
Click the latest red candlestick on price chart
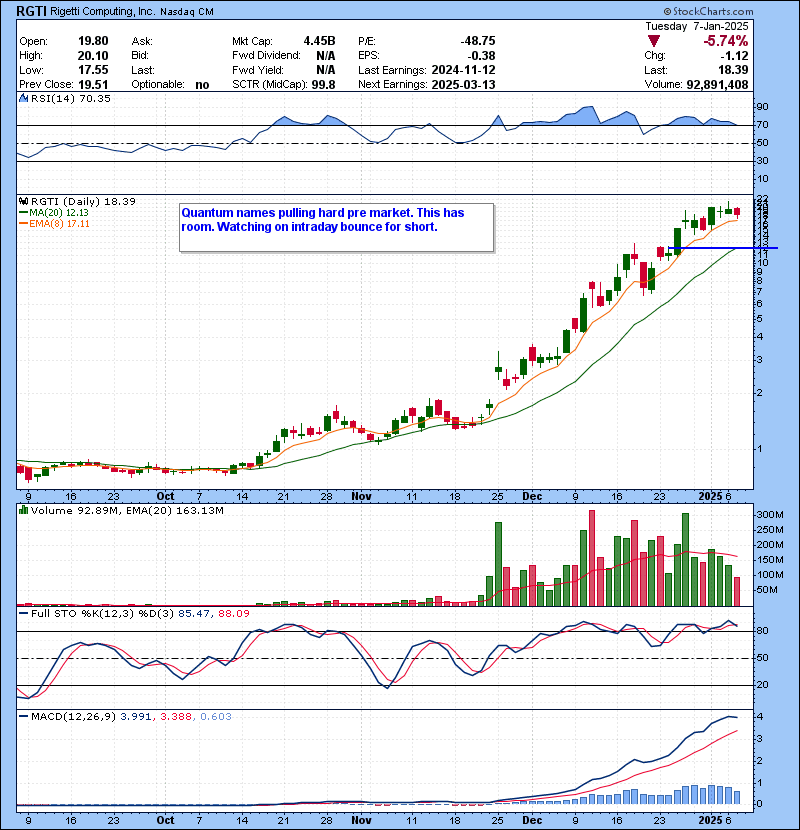point(737,212)
